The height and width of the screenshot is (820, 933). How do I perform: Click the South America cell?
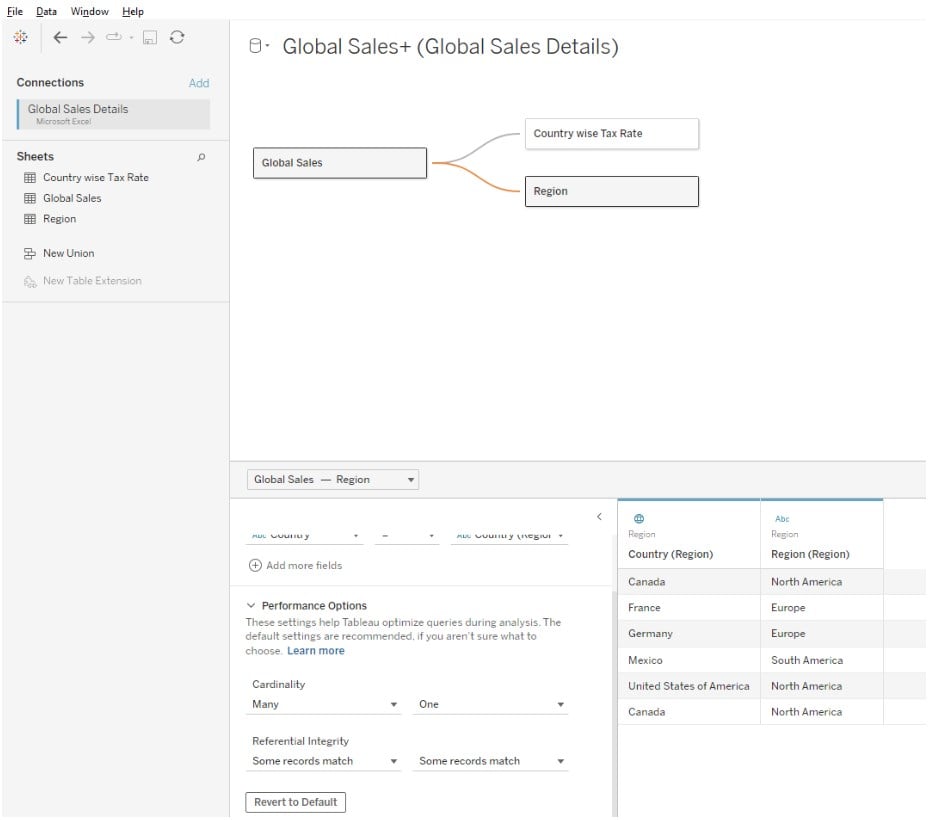point(824,662)
